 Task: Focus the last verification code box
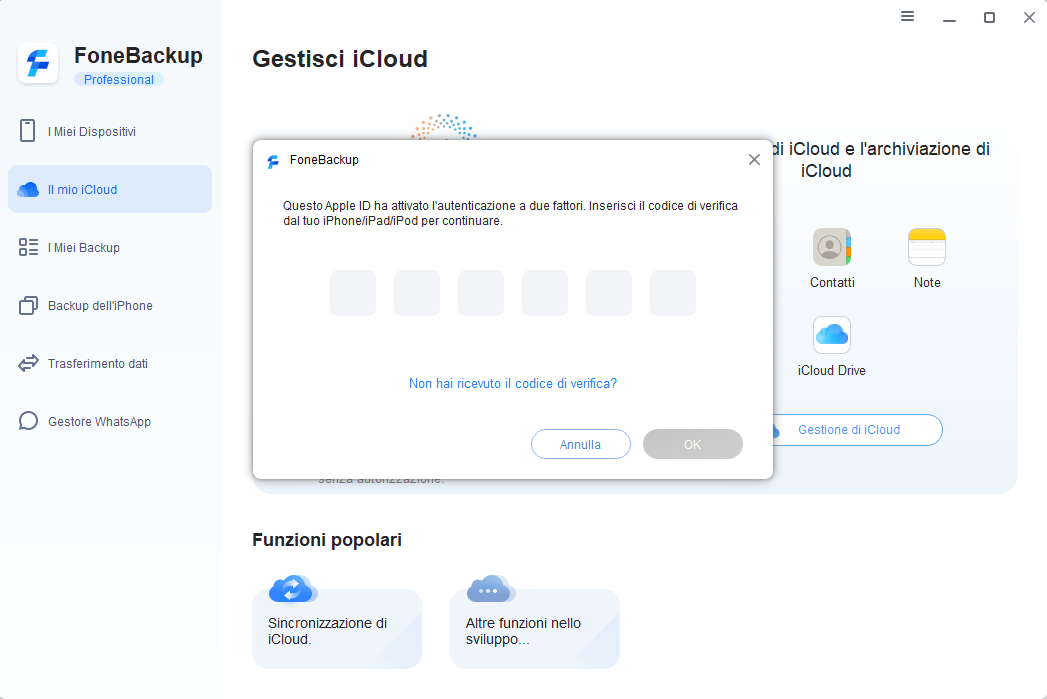(673, 293)
